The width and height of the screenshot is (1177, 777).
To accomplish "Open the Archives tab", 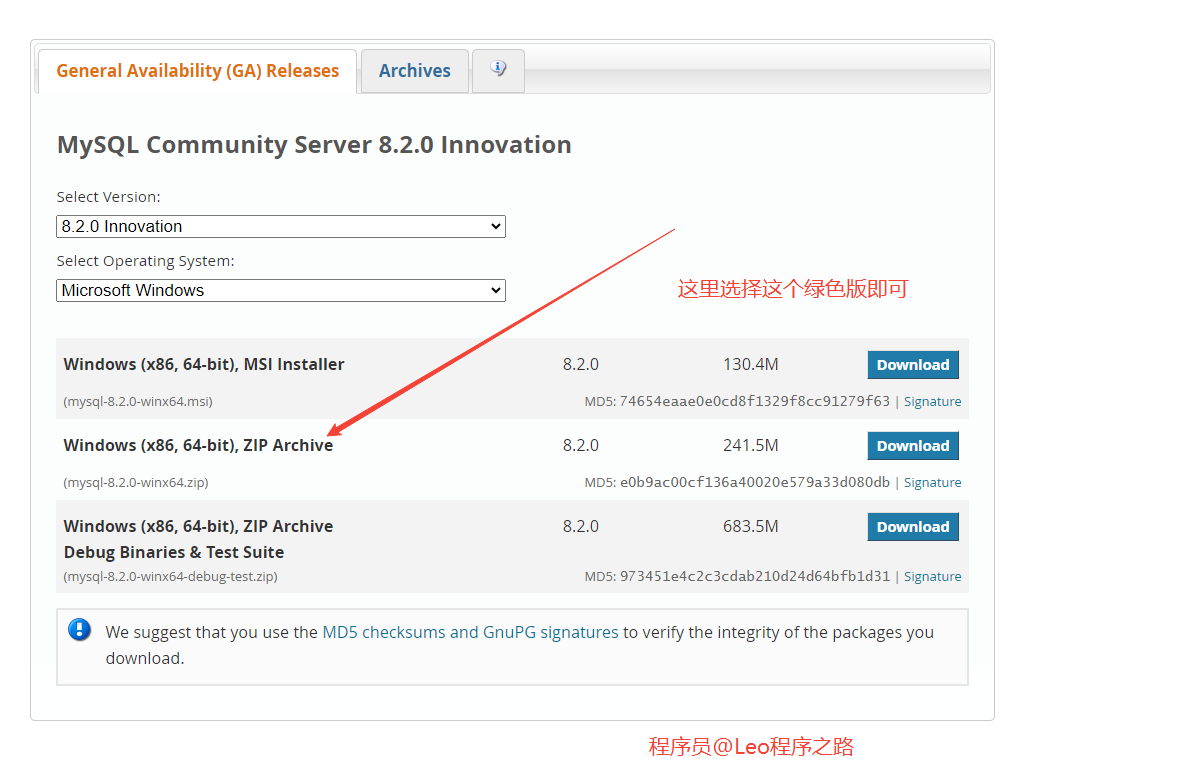I will (414, 71).
